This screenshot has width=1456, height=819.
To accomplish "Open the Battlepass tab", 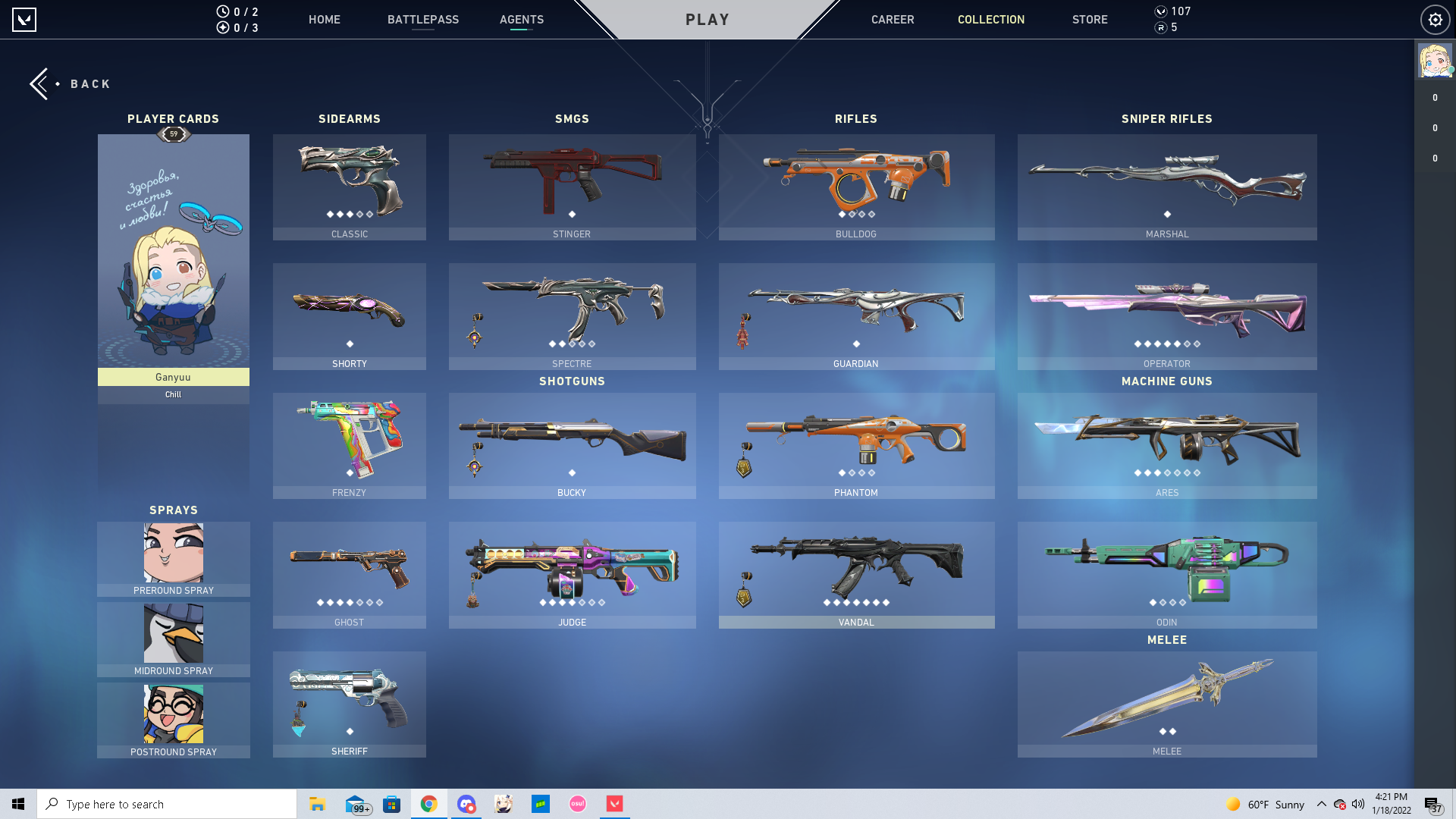I will [423, 20].
